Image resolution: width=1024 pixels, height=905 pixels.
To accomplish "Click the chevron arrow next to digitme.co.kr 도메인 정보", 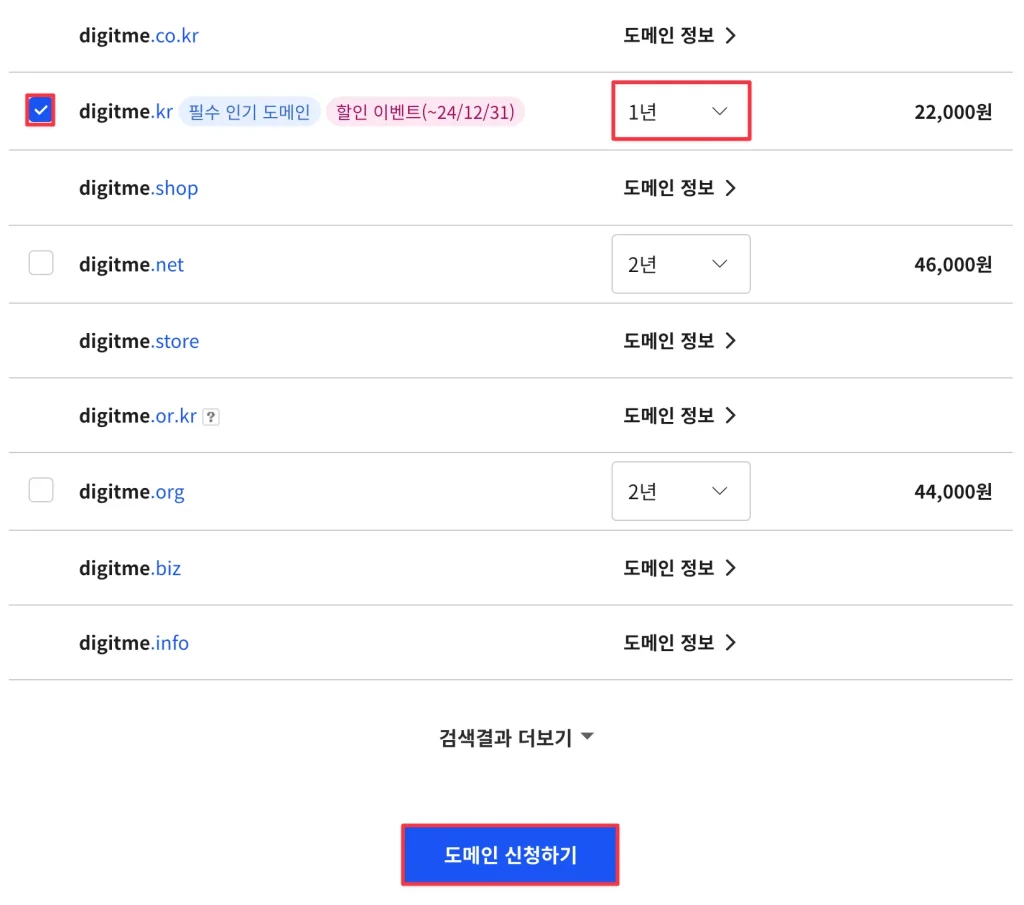I will click(730, 36).
